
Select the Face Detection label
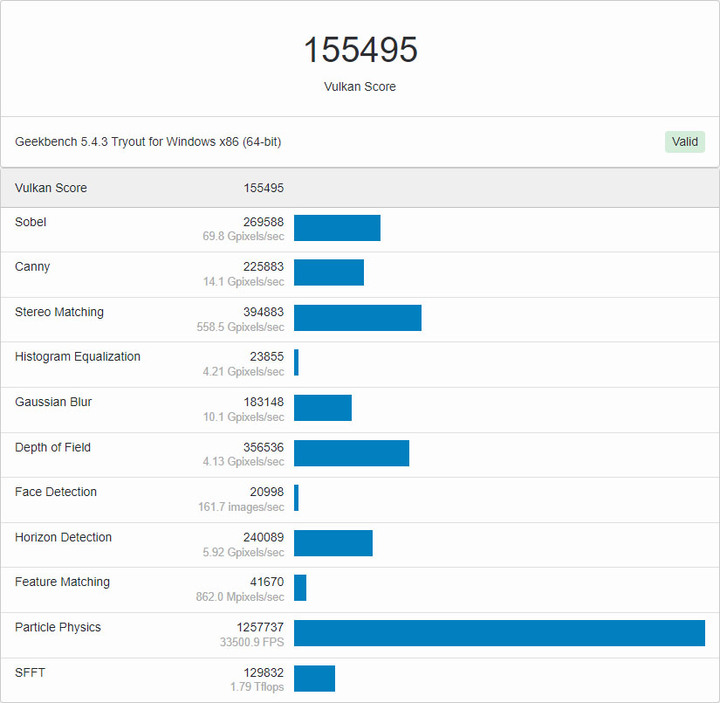click(56, 492)
